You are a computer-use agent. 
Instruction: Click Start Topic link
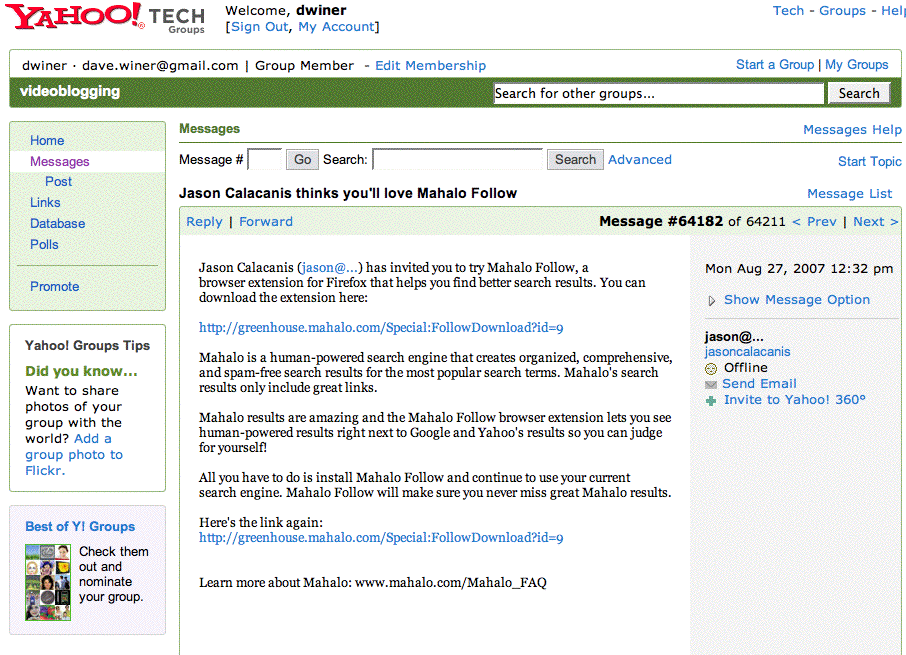(x=869, y=161)
